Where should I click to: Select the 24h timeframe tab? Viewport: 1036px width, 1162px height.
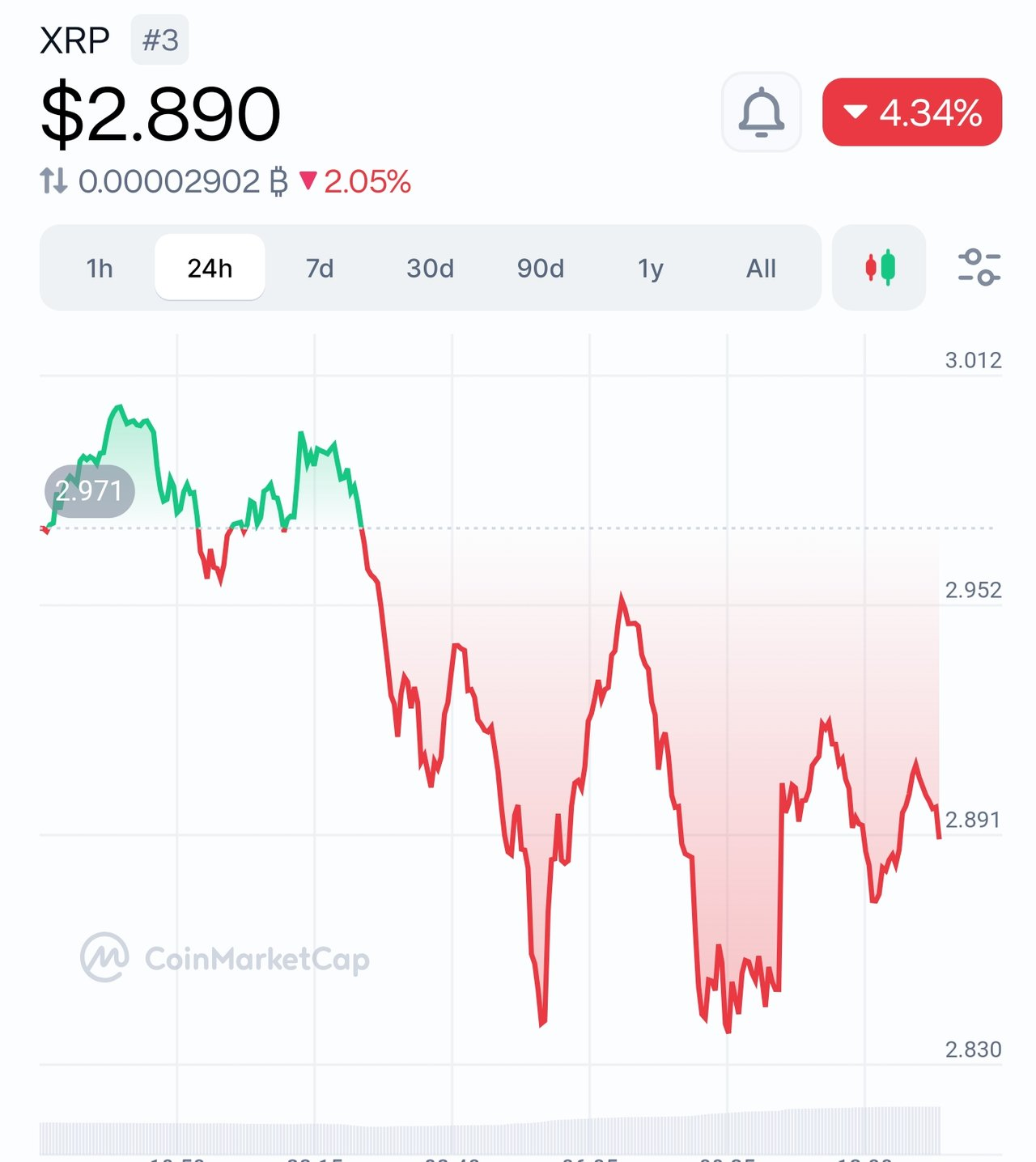tap(210, 268)
